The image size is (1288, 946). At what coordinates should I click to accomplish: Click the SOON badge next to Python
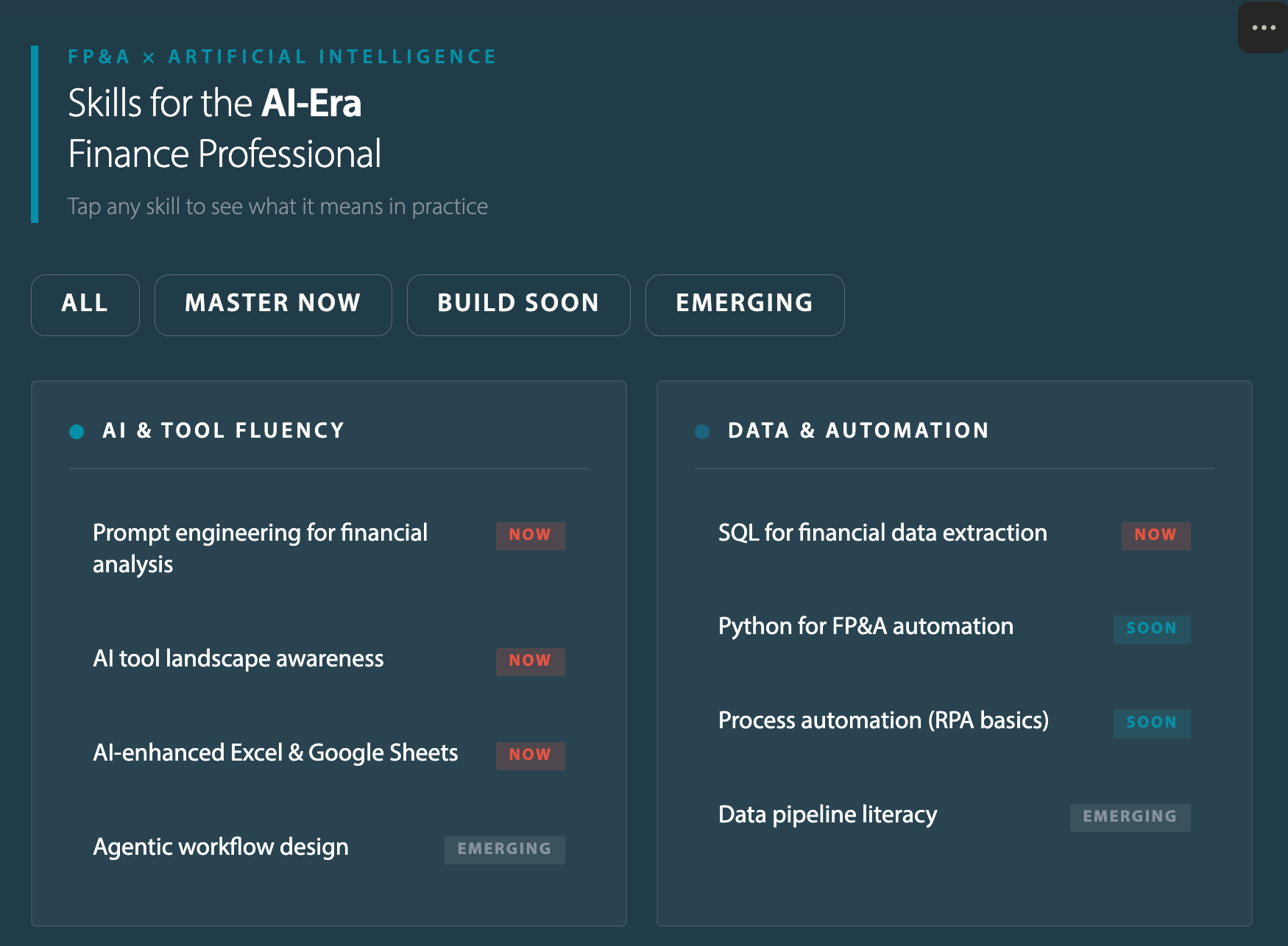coord(1151,629)
